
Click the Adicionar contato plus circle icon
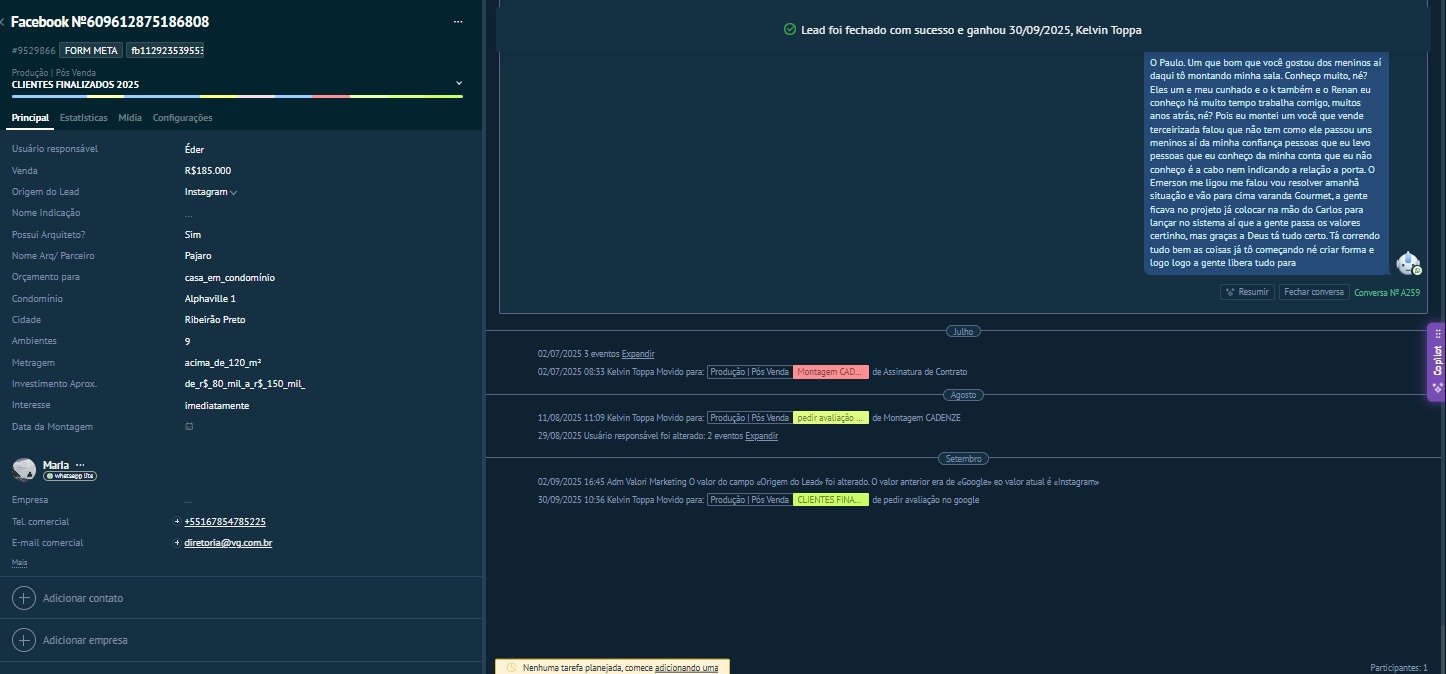25,598
